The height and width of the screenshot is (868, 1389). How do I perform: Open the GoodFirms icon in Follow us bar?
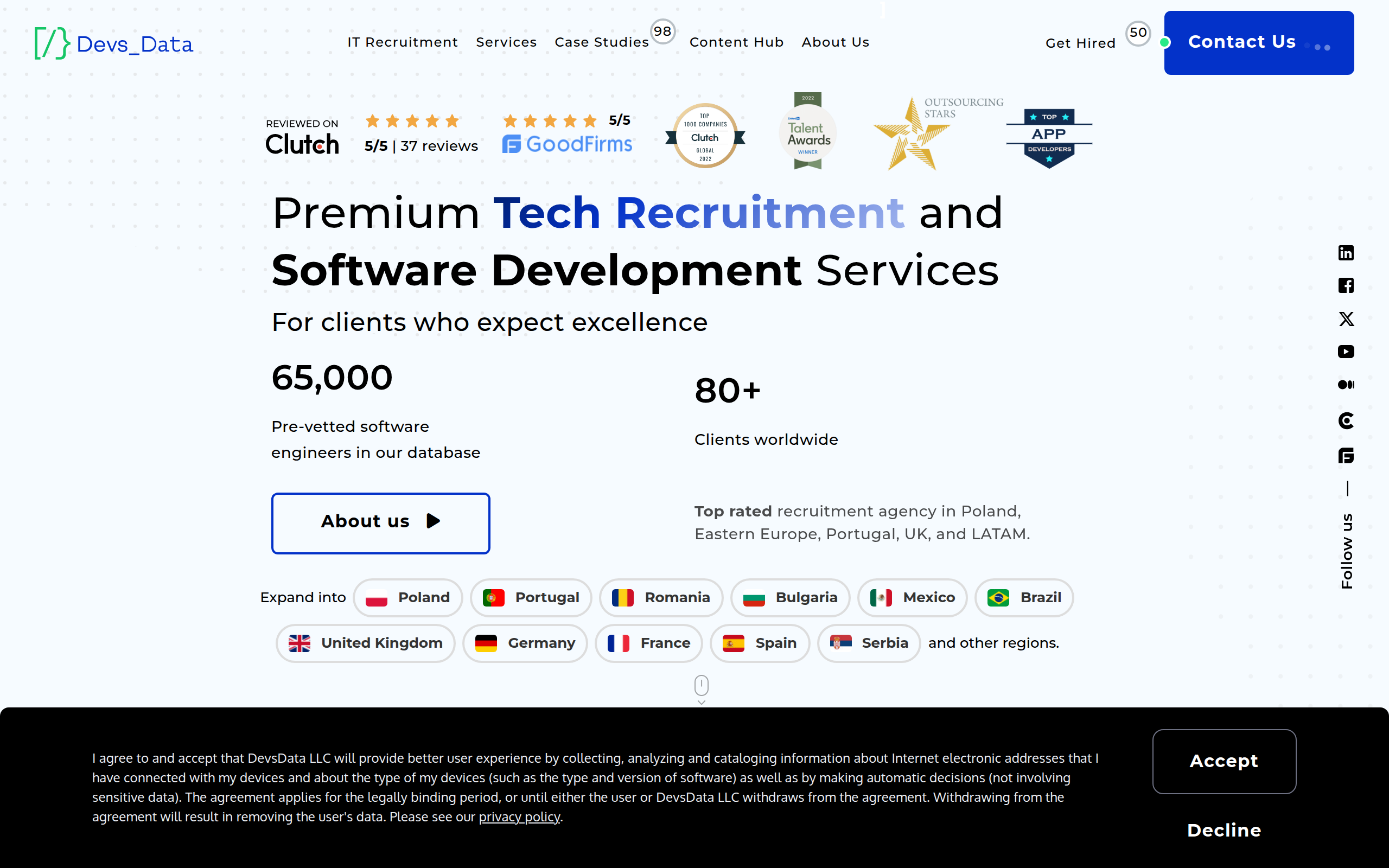pos(1346,456)
